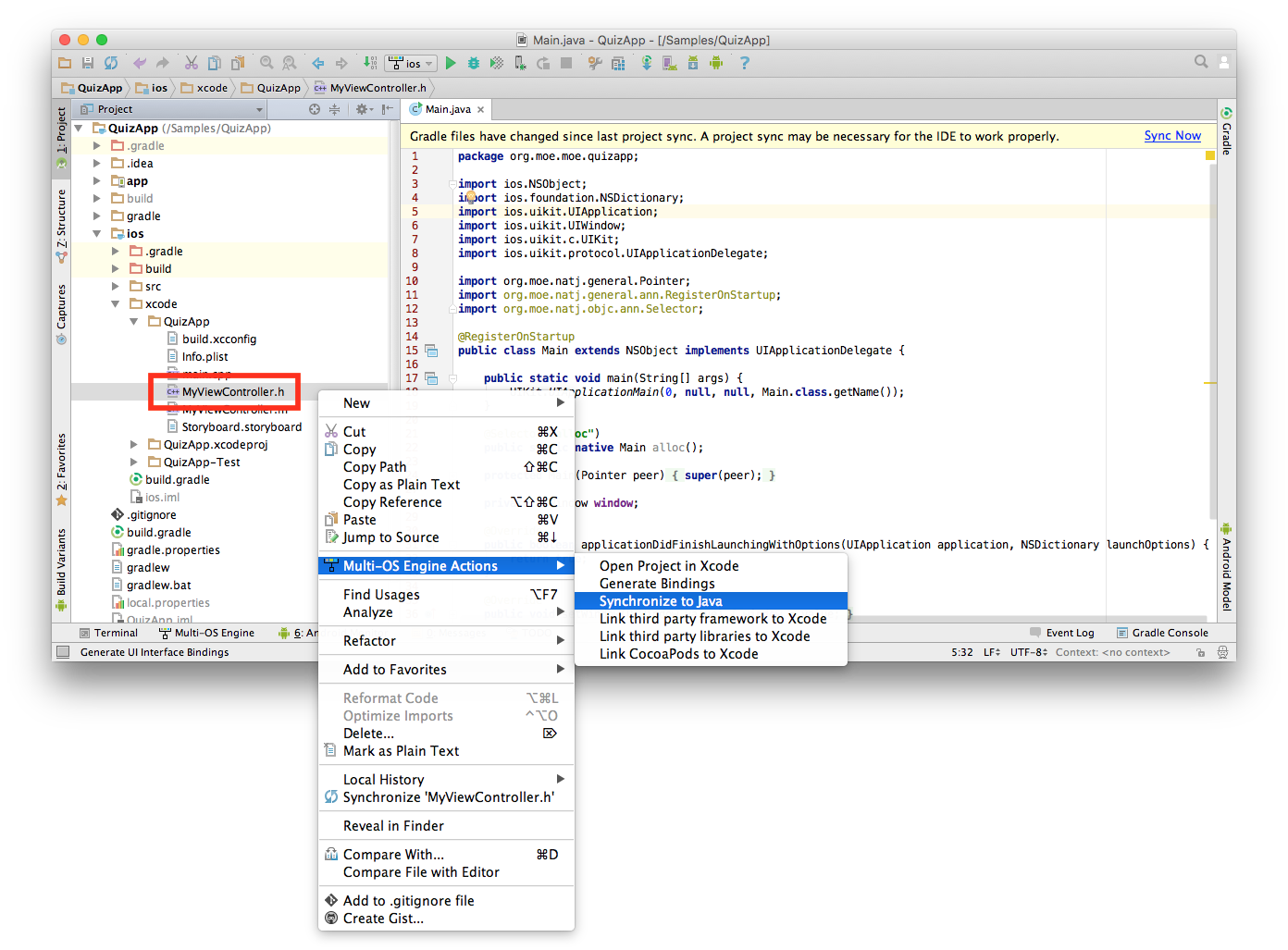The height and width of the screenshot is (950, 1288).
Task: Open the Terminal tool window button
Action: point(109,634)
